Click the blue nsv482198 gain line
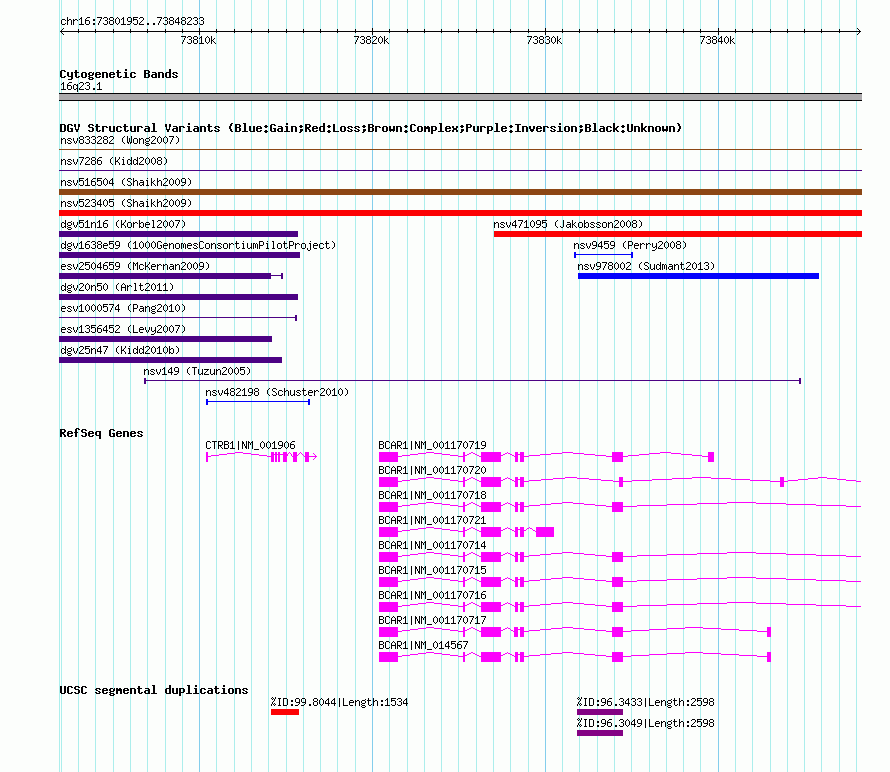890x772 pixels. pyautogui.click(x=258, y=402)
